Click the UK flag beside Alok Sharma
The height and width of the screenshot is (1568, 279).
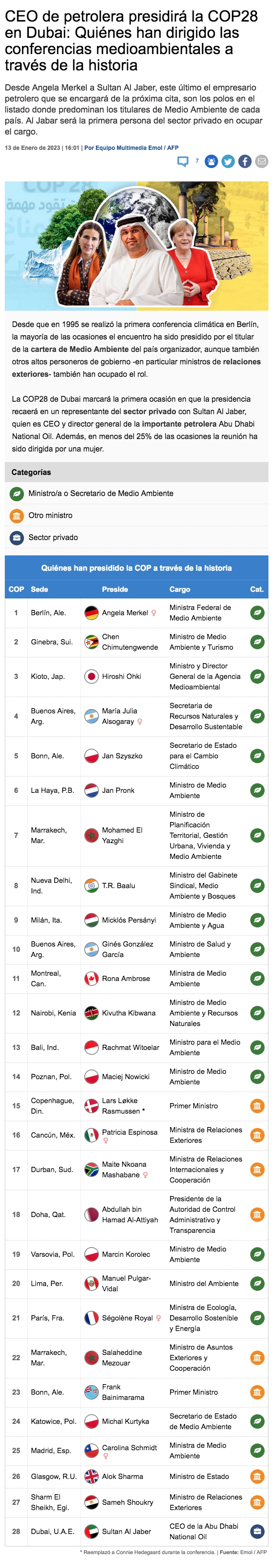[x=92, y=1476]
